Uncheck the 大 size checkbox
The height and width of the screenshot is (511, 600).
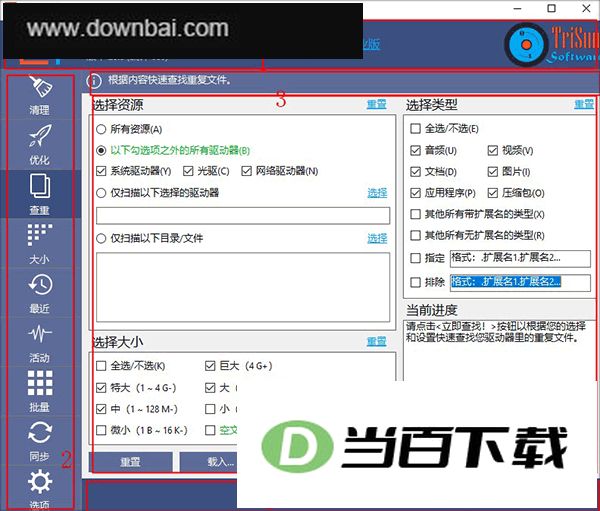pyautogui.click(x=210, y=388)
